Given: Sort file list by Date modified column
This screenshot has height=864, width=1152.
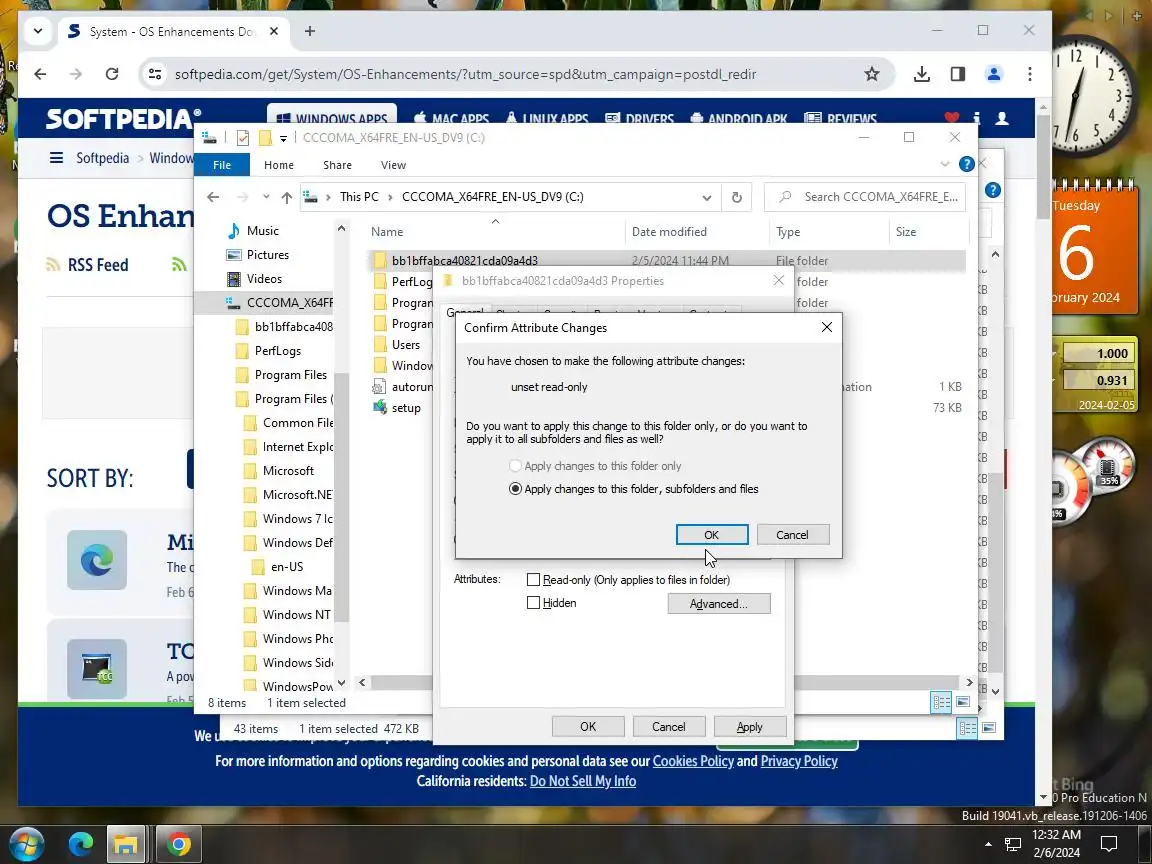Looking at the screenshot, I should (x=669, y=231).
